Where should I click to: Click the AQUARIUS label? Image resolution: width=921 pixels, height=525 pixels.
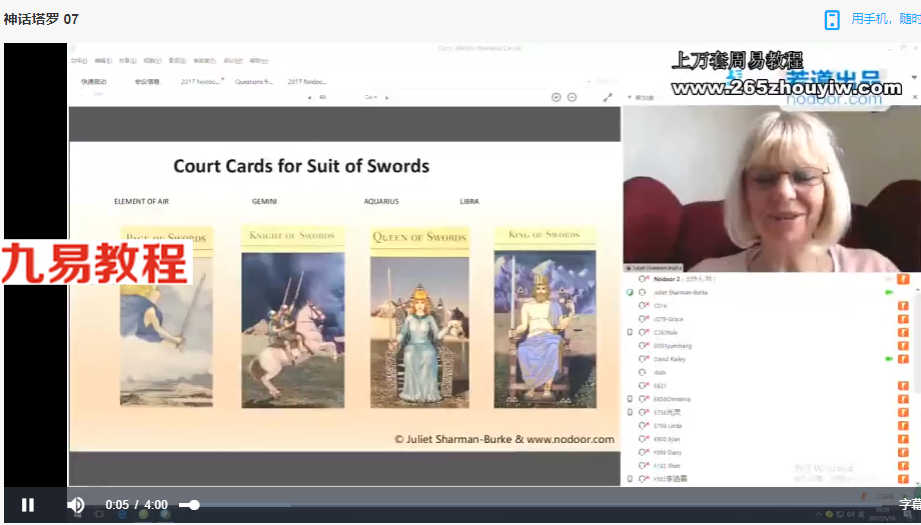coord(381,201)
